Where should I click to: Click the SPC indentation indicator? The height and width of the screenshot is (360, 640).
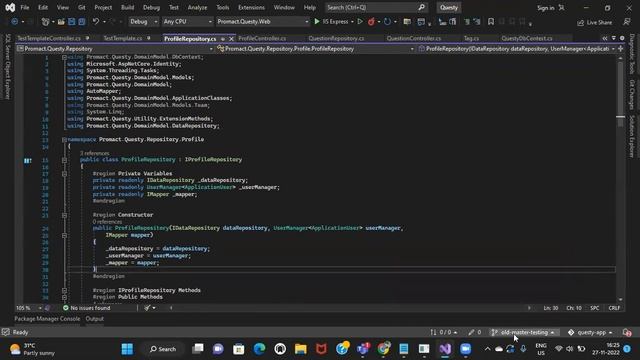(x=595, y=308)
